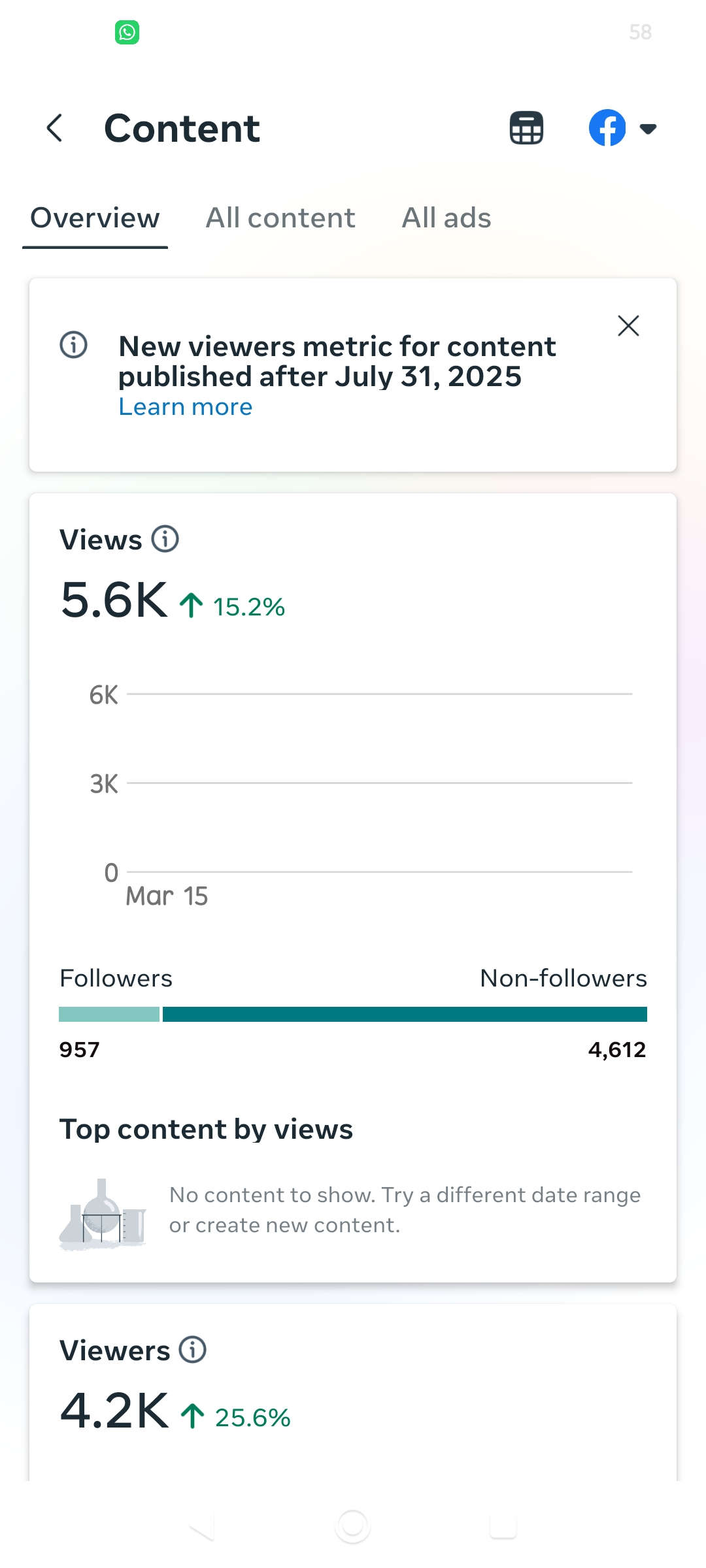Screen dimensions: 706x1568
Task: Switch to the All ads tab
Action: pyautogui.click(x=446, y=218)
